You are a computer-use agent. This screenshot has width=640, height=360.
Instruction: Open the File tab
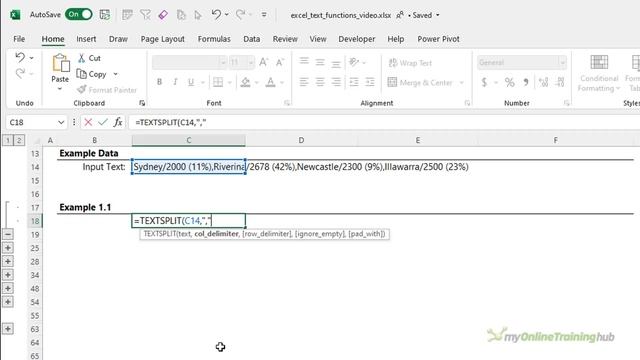(19, 39)
